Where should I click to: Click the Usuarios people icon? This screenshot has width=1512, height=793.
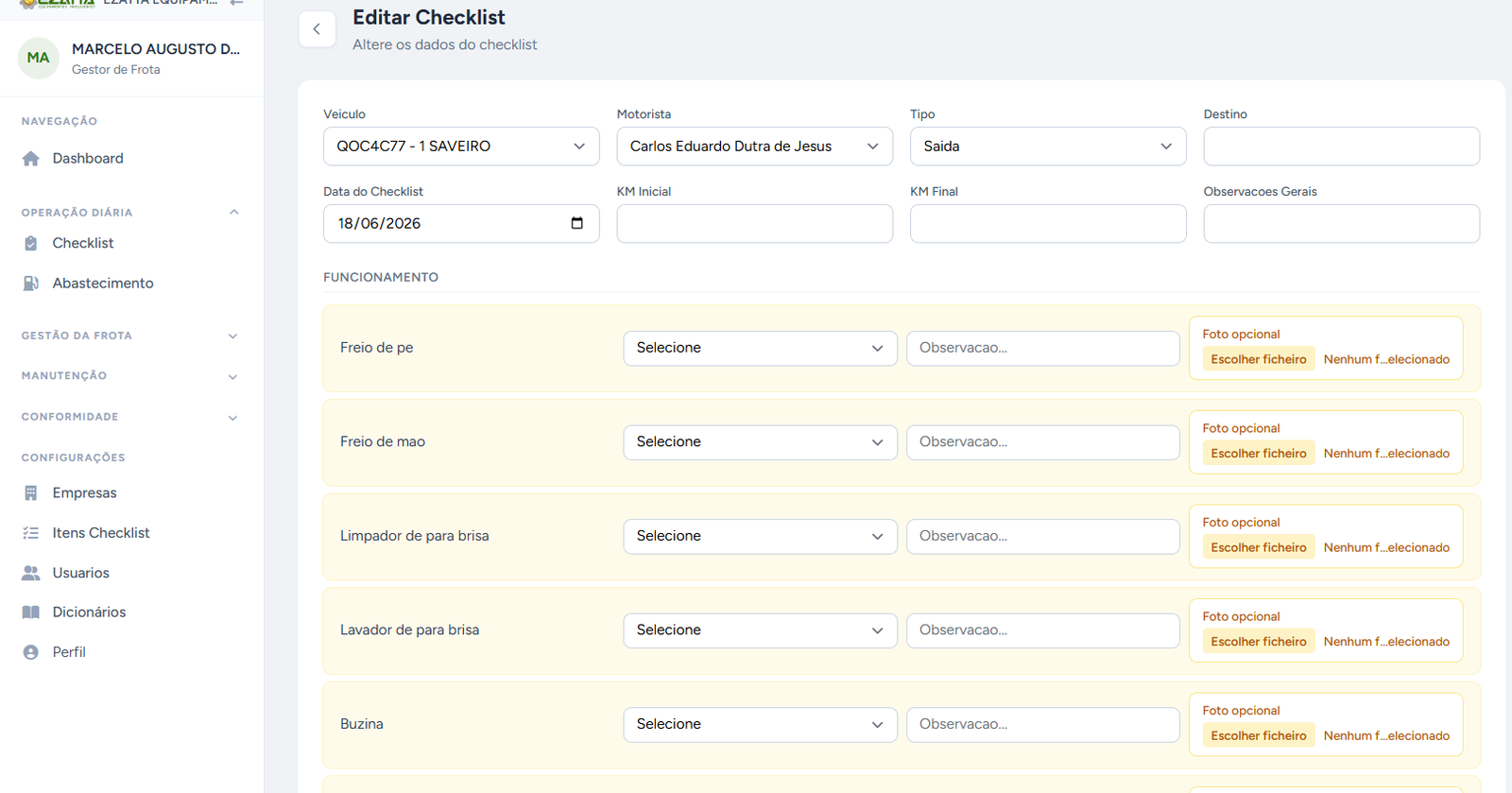[x=31, y=573]
